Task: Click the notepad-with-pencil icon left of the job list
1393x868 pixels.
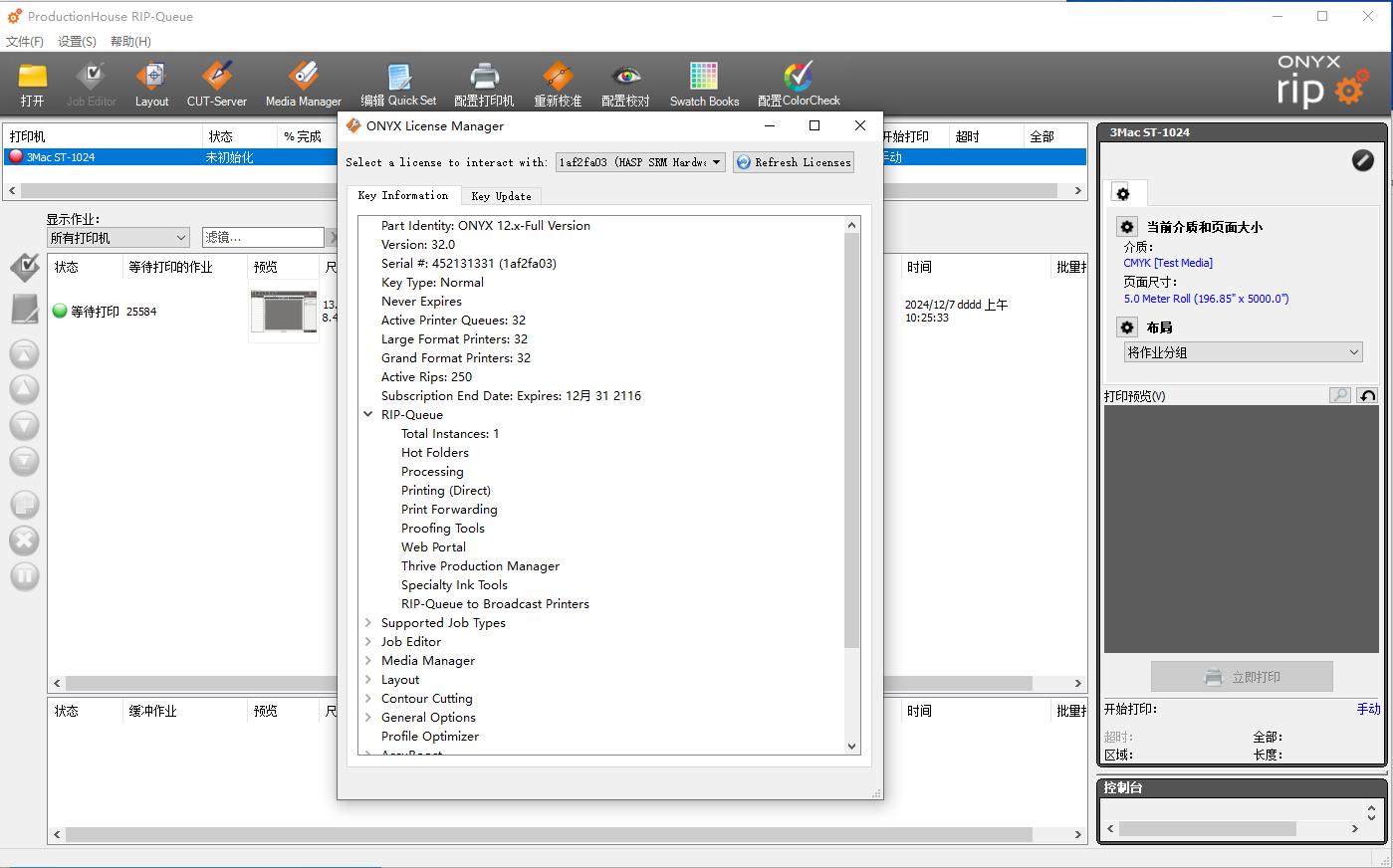Action: pos(25,309)
